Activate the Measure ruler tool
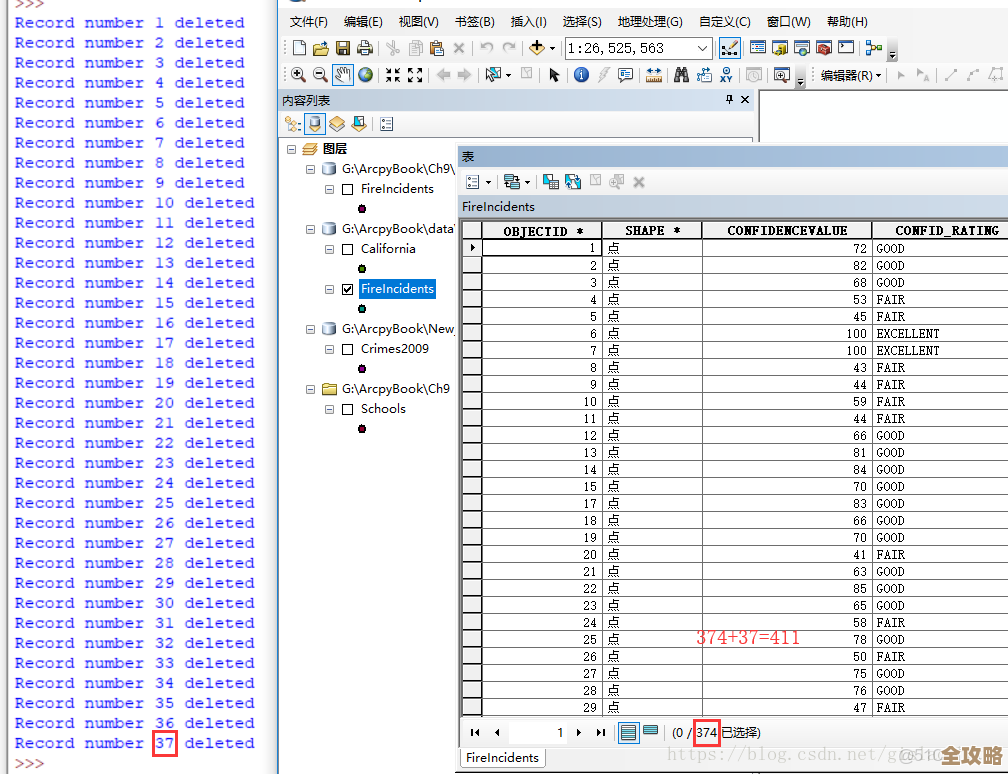 pos(654,74)
